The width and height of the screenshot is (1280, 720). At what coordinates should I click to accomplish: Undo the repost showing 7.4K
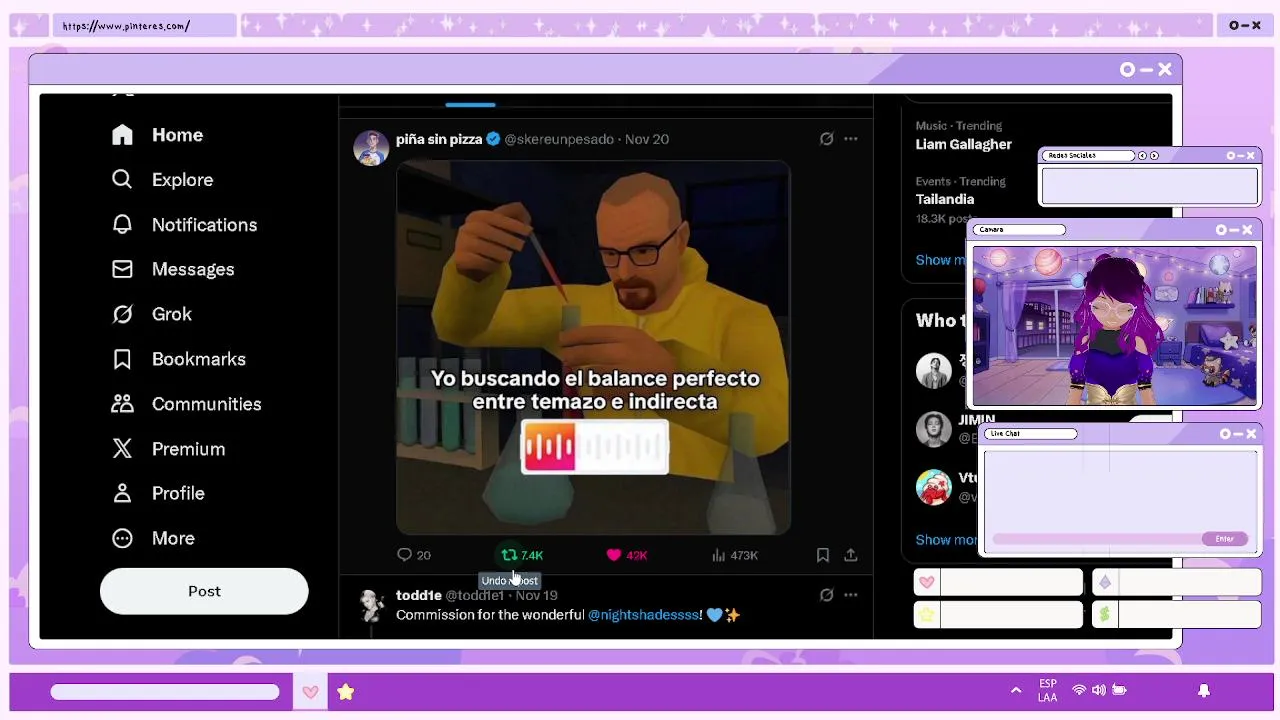click(x=521, y=555)
